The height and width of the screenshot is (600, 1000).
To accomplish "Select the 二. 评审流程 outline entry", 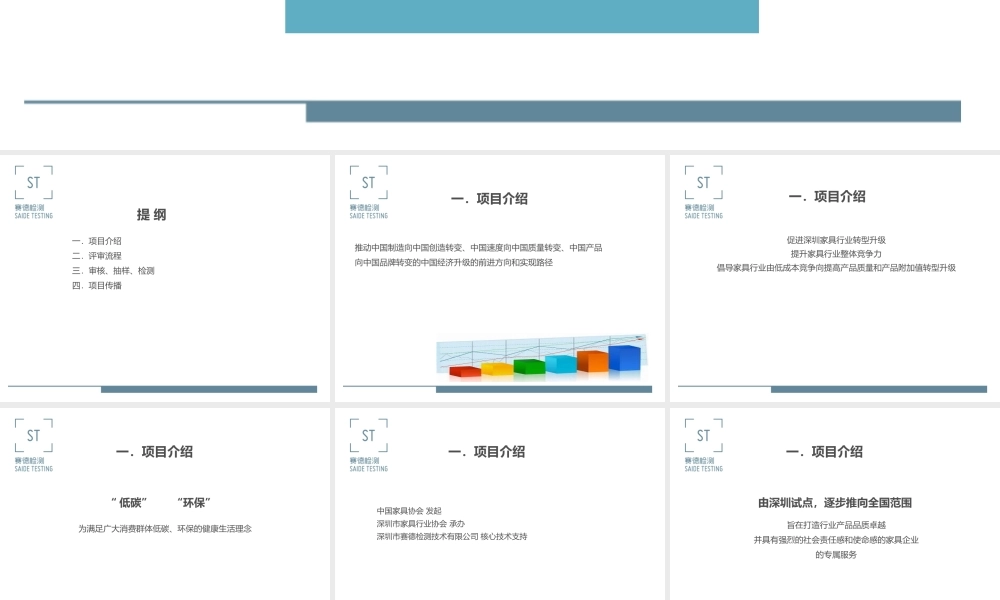I will point(94,255).
